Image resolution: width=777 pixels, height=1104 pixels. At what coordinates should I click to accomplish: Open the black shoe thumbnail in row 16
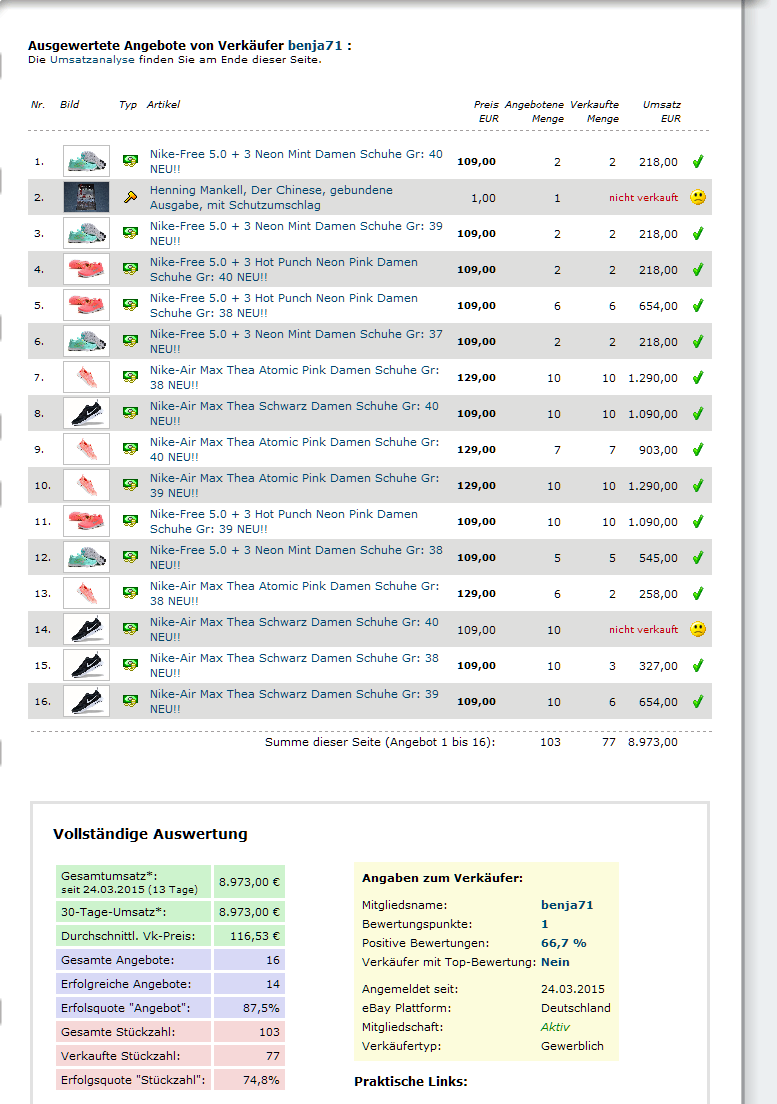[x=86, y=701]
